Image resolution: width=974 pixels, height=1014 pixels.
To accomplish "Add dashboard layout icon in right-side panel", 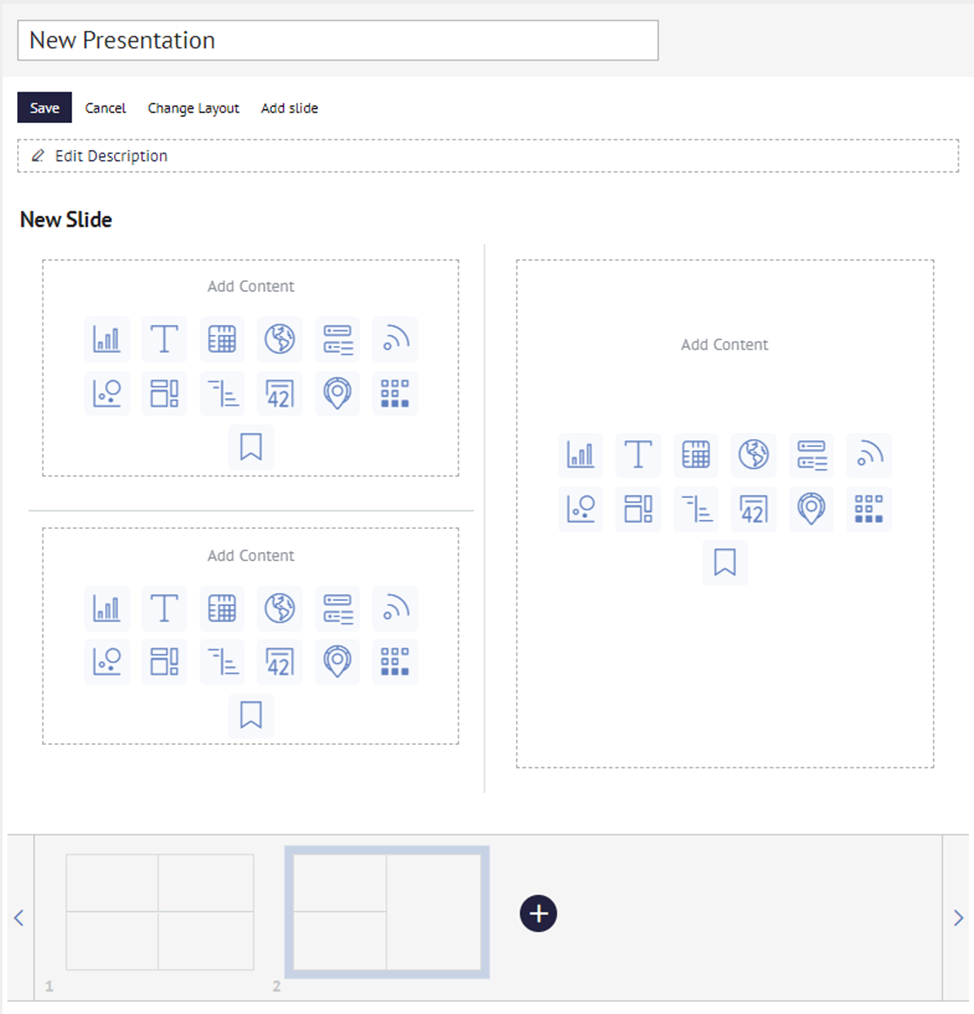I will [638, 509].
